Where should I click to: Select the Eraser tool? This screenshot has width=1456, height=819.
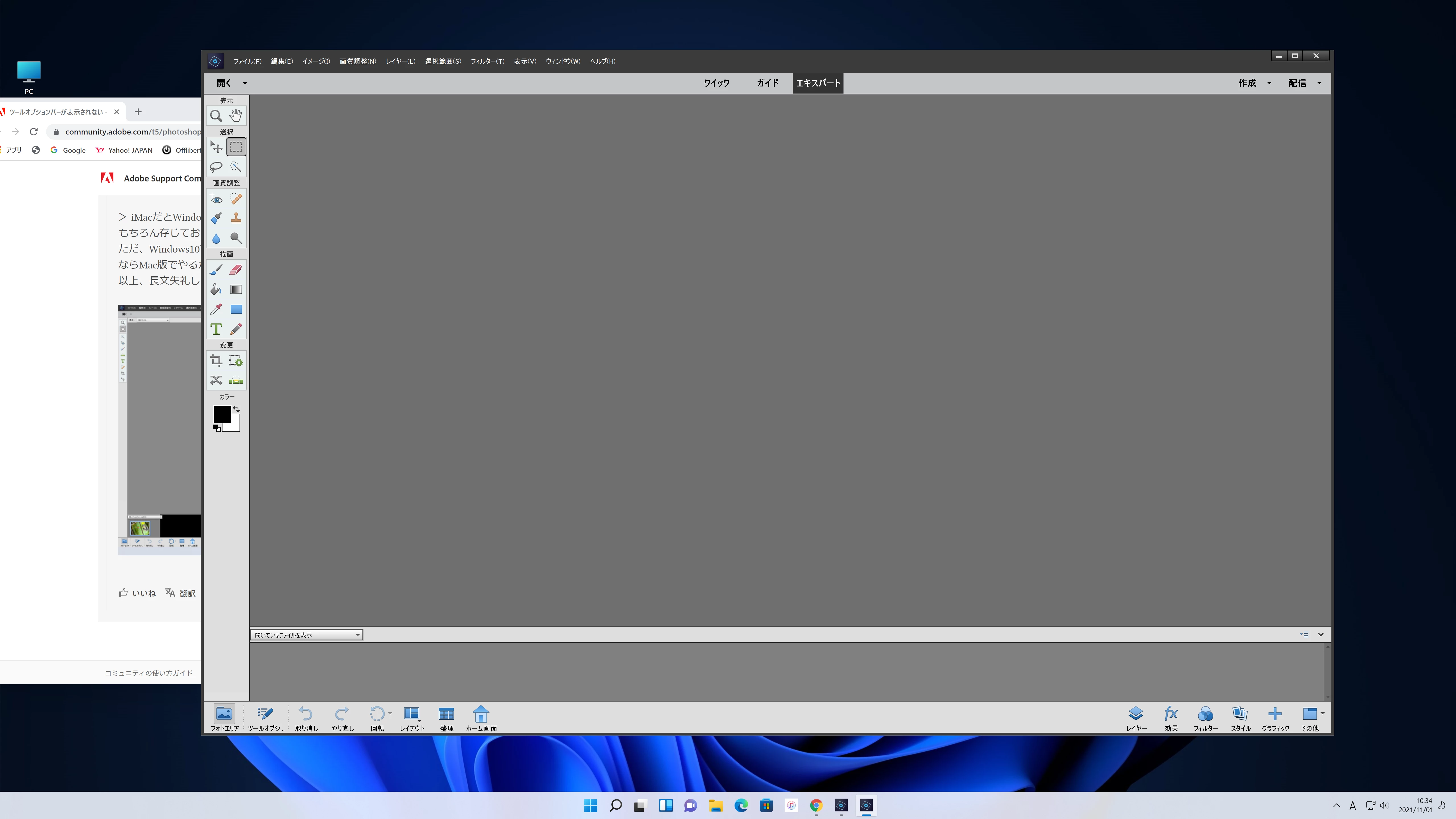[x=236, y=270]
